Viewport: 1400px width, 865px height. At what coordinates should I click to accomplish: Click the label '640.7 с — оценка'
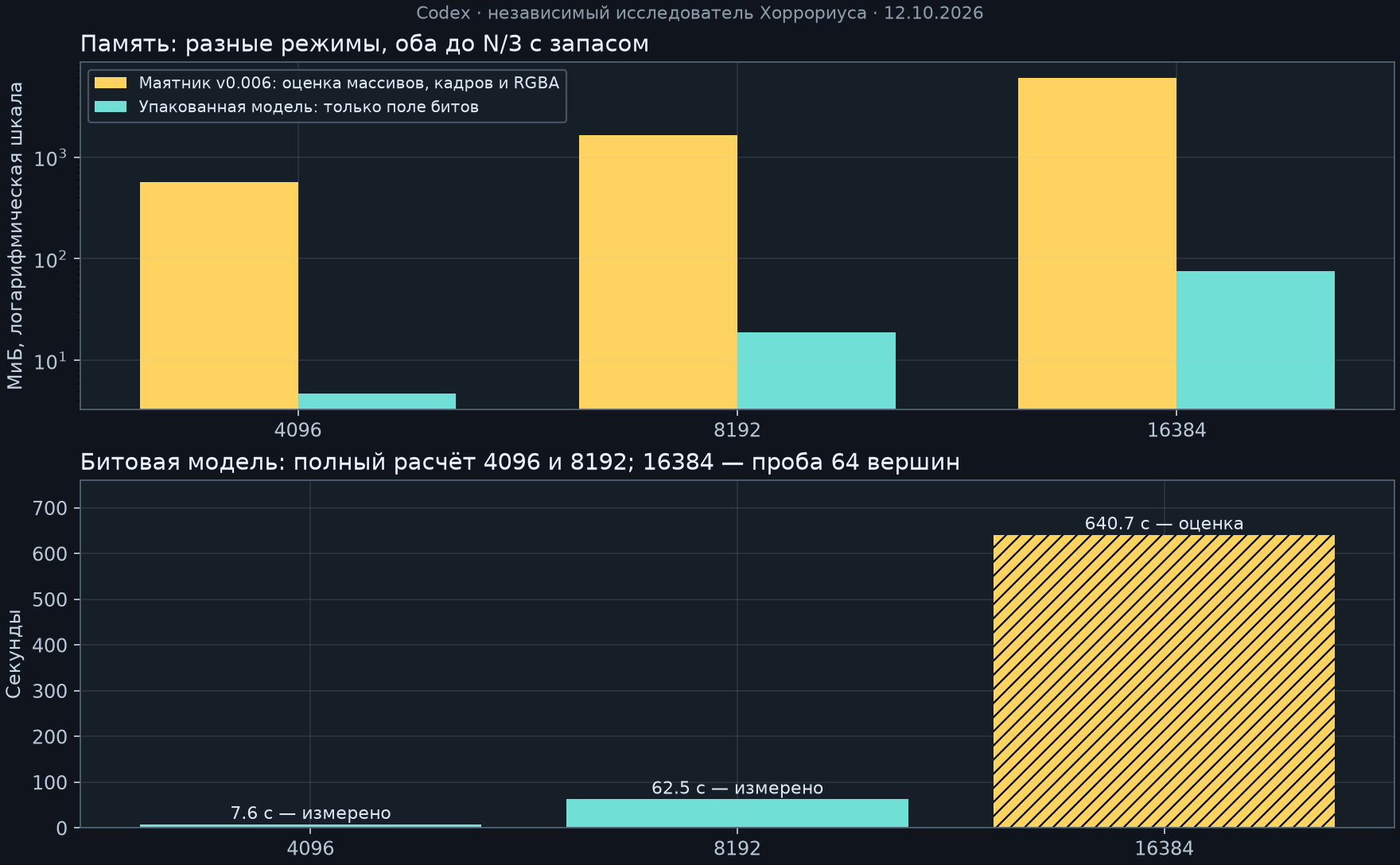(1164, 524)
